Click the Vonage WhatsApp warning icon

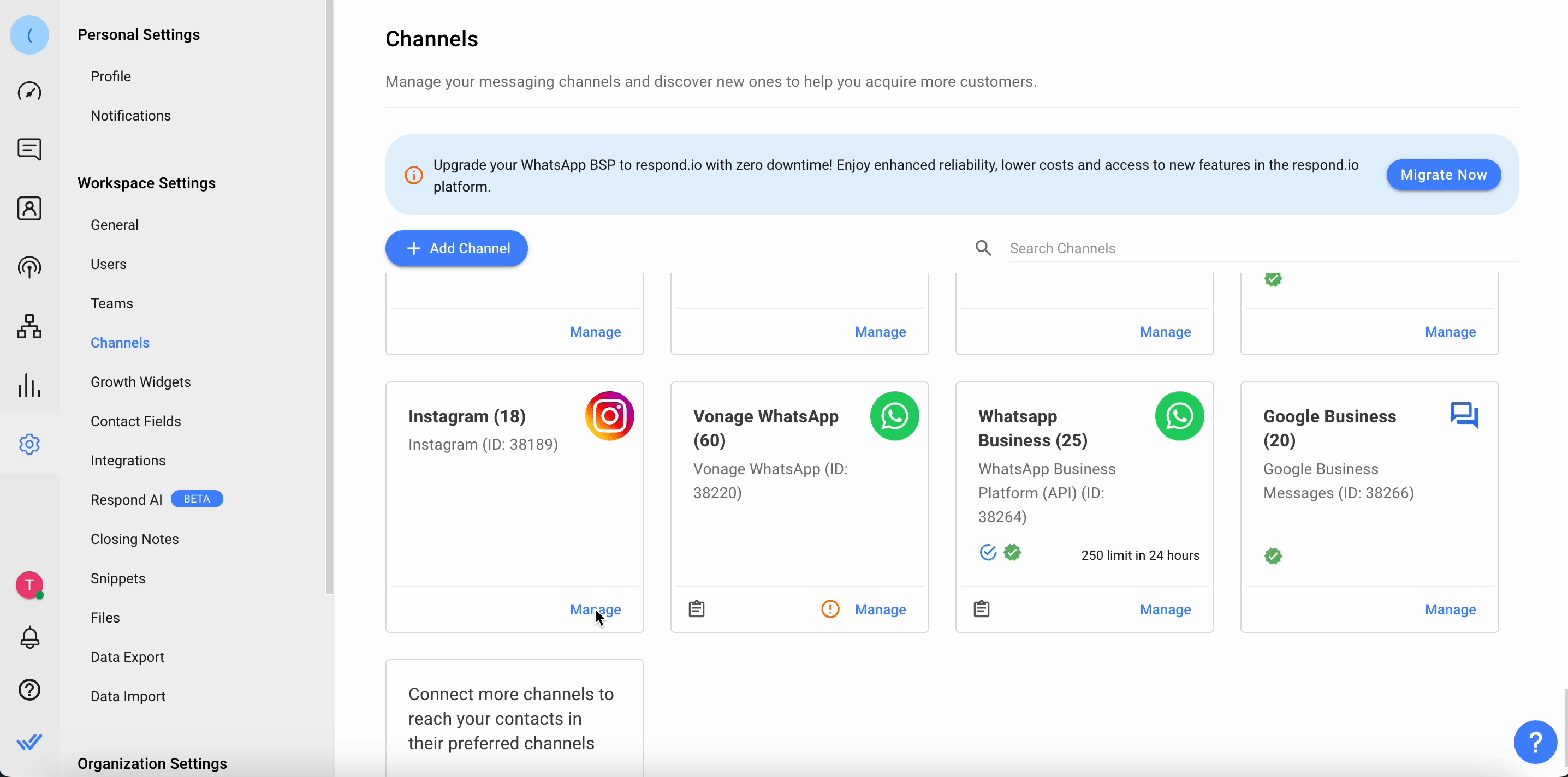830,609
